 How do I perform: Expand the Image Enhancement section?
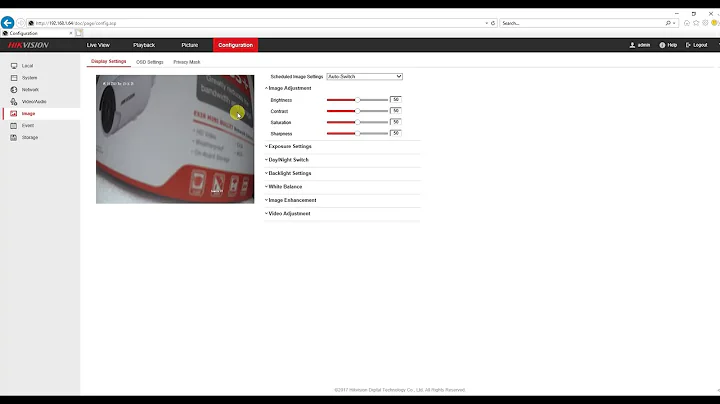click(291, 200)
